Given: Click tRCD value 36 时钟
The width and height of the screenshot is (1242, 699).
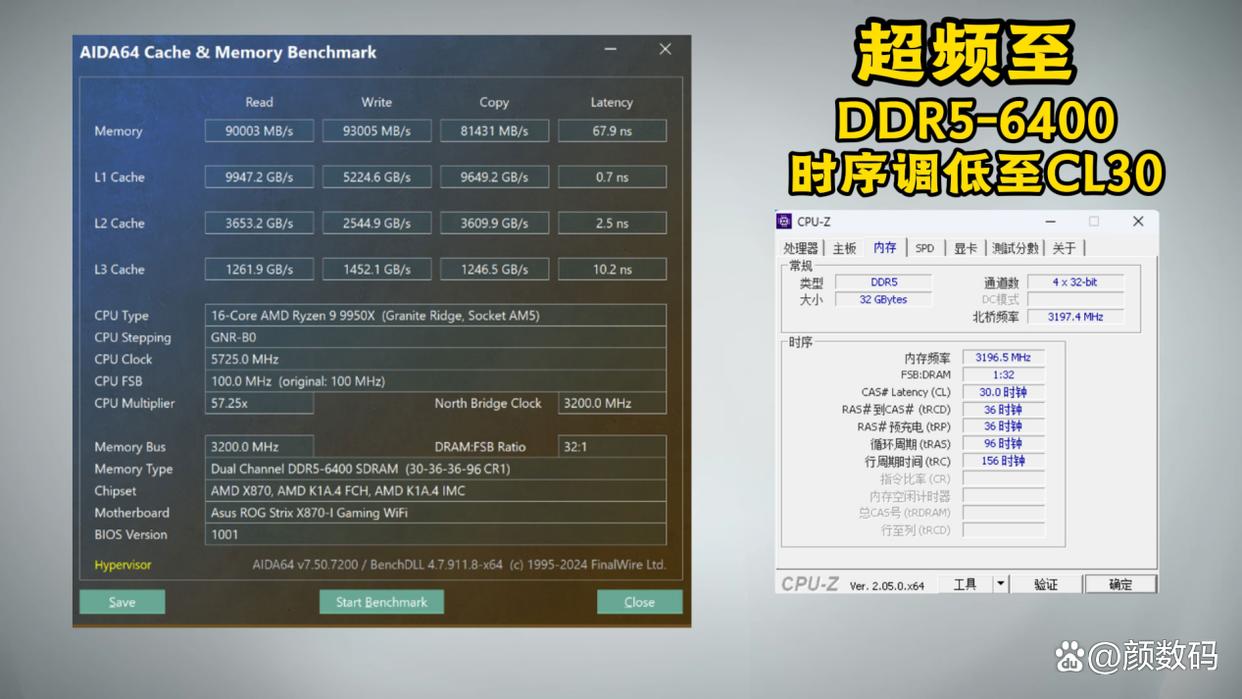Looking at the screenshot, I should [1003, 410].
